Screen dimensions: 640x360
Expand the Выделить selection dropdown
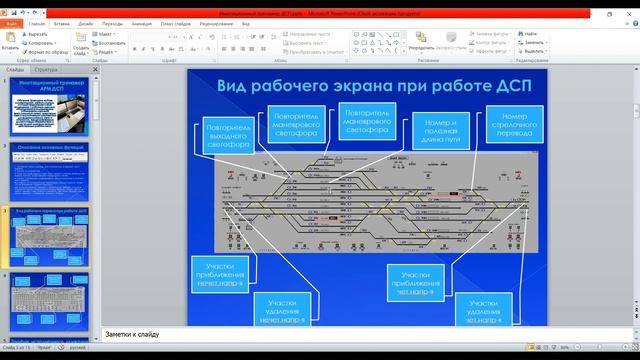pos(533,51)
